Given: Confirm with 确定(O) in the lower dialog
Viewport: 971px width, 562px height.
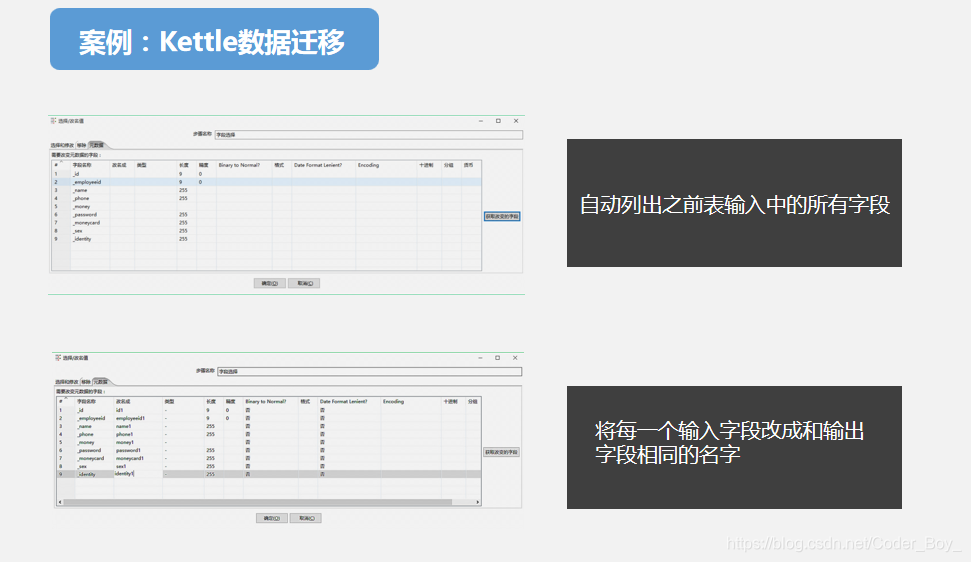Looking at the screenshot, I should click(272, 518).
